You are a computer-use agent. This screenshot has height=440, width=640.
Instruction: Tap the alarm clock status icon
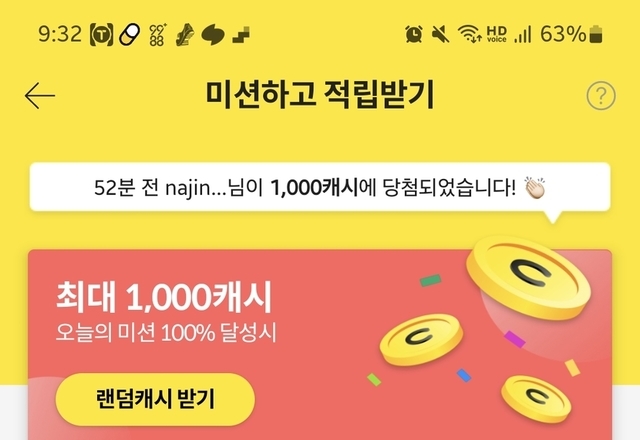tap(414, 33)
